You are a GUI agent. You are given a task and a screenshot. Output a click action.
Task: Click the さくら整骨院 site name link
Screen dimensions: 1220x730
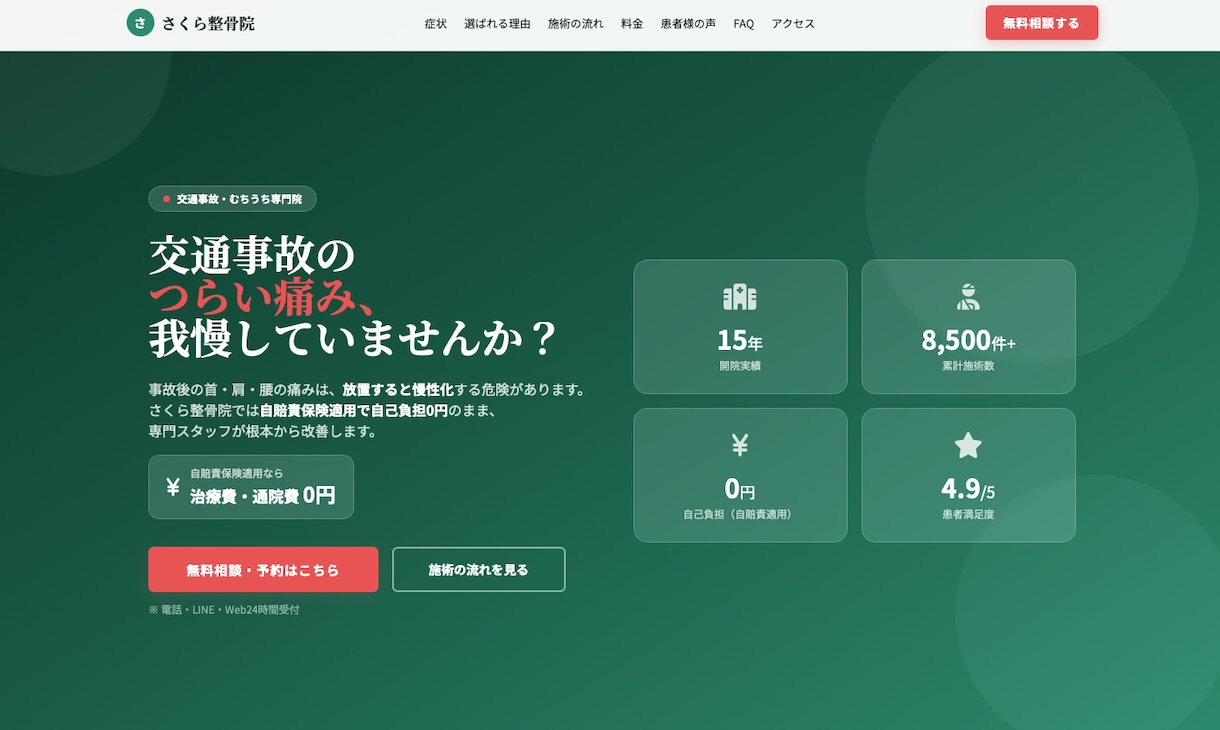208,23
